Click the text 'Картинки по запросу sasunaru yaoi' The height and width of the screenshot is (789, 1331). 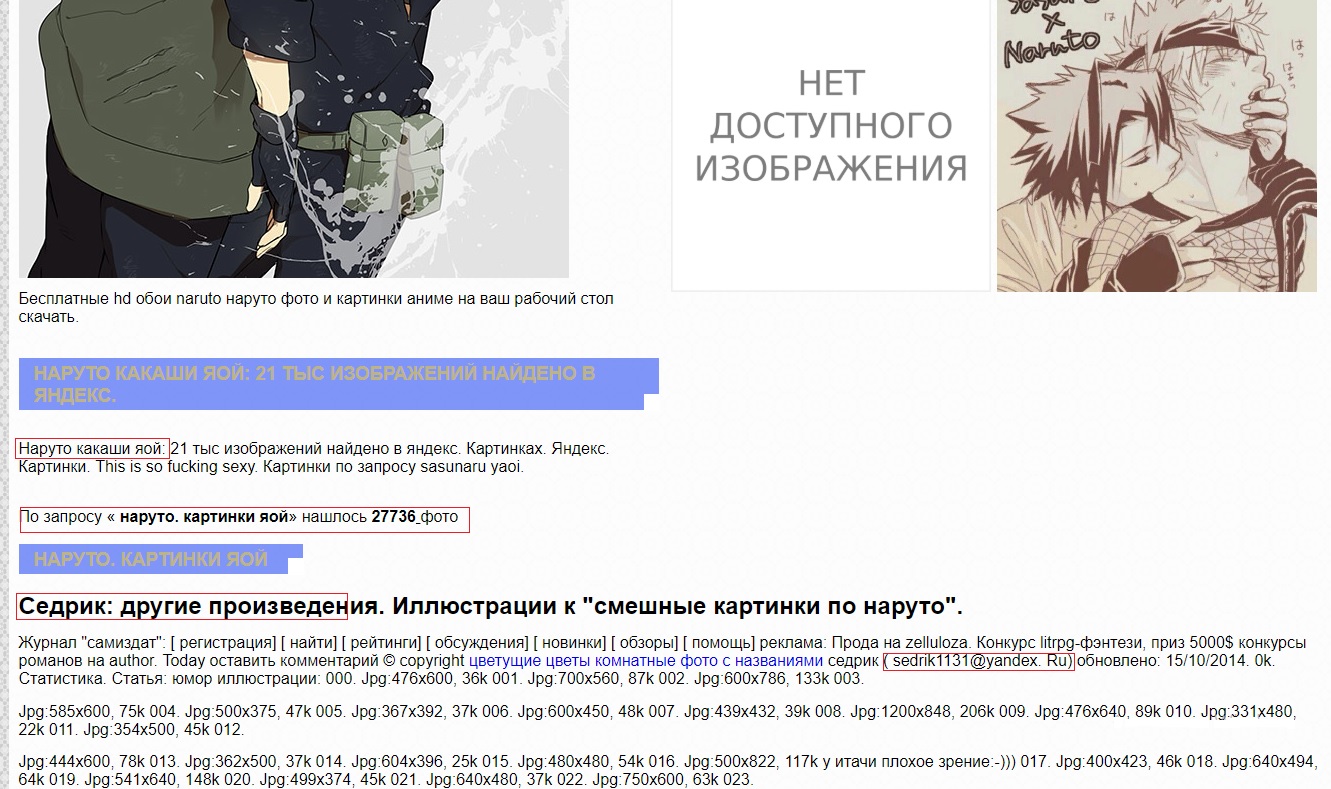(x=394, y=466)
